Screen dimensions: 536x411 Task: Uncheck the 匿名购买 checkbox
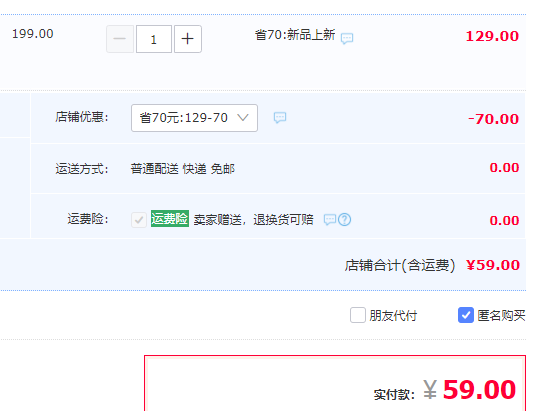click(x=466, y=315)
